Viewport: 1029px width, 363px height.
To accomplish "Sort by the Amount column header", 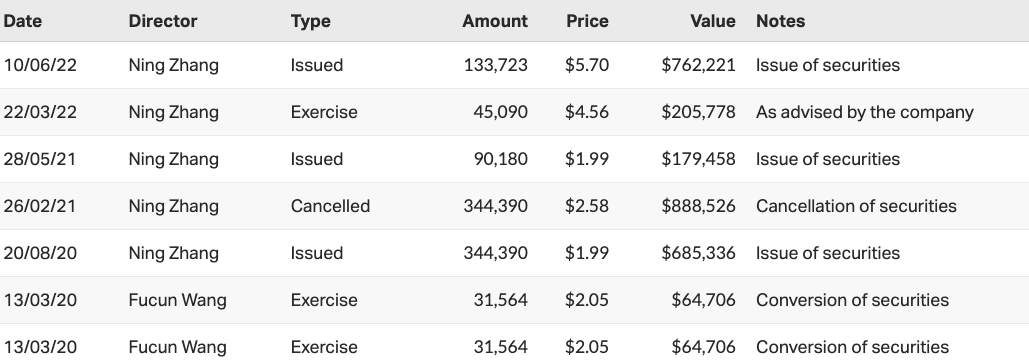I will [x=495, y=21].
